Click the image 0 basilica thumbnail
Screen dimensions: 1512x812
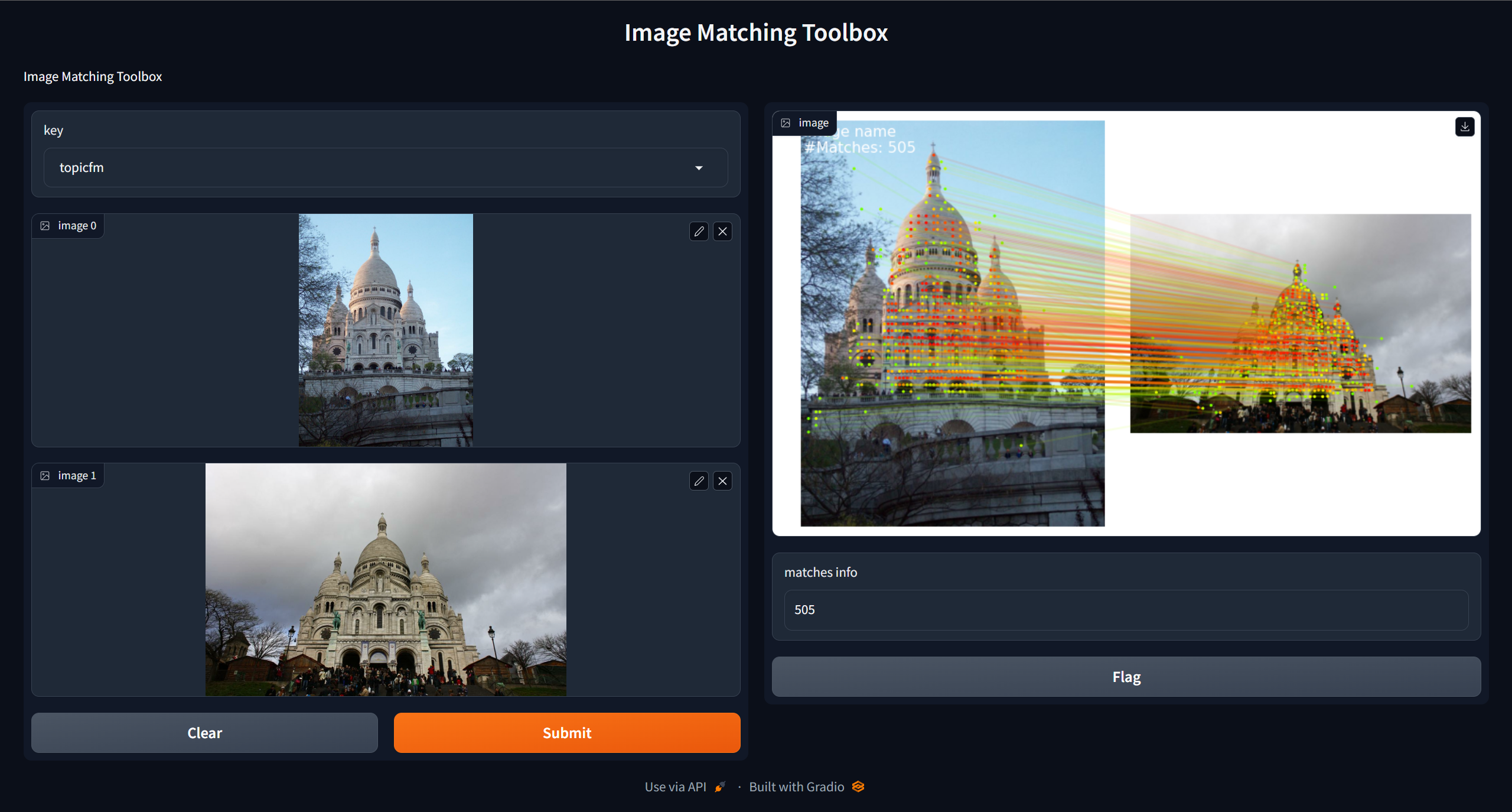386,330
